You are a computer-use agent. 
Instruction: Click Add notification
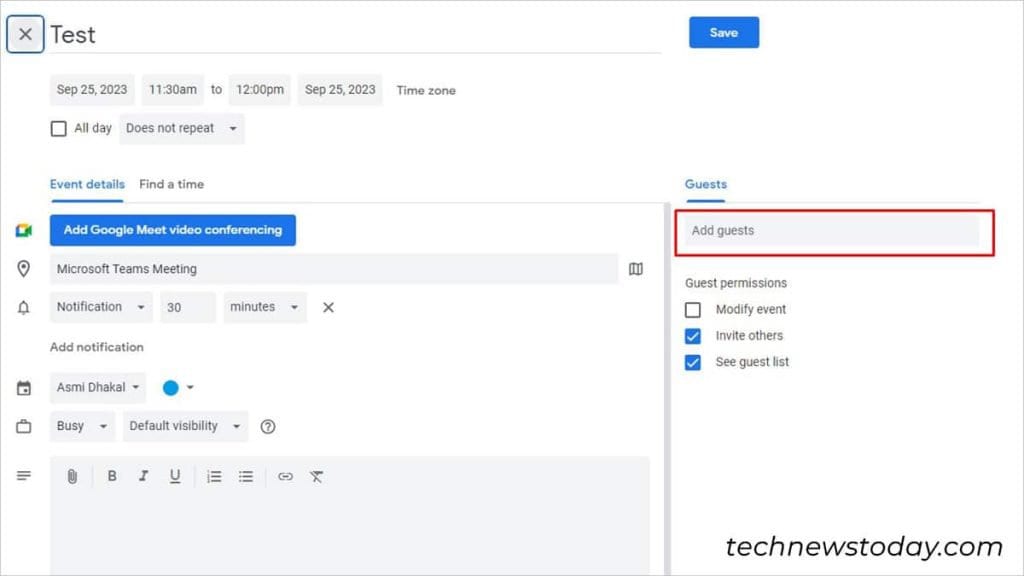click(97, 347)
